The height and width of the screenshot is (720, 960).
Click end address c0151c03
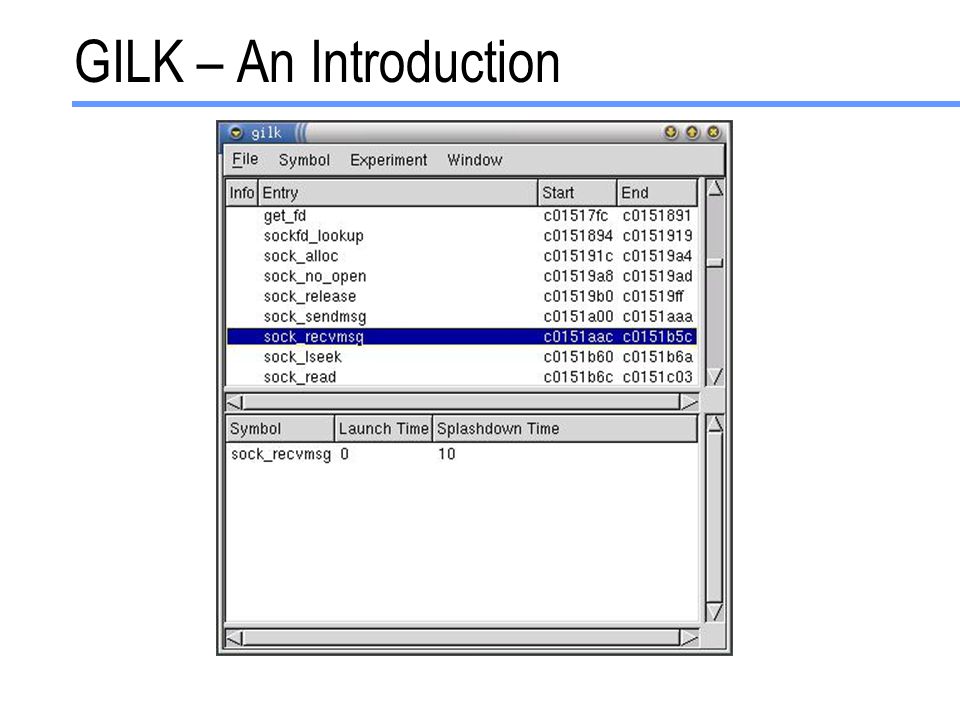(x=658, y=377)
